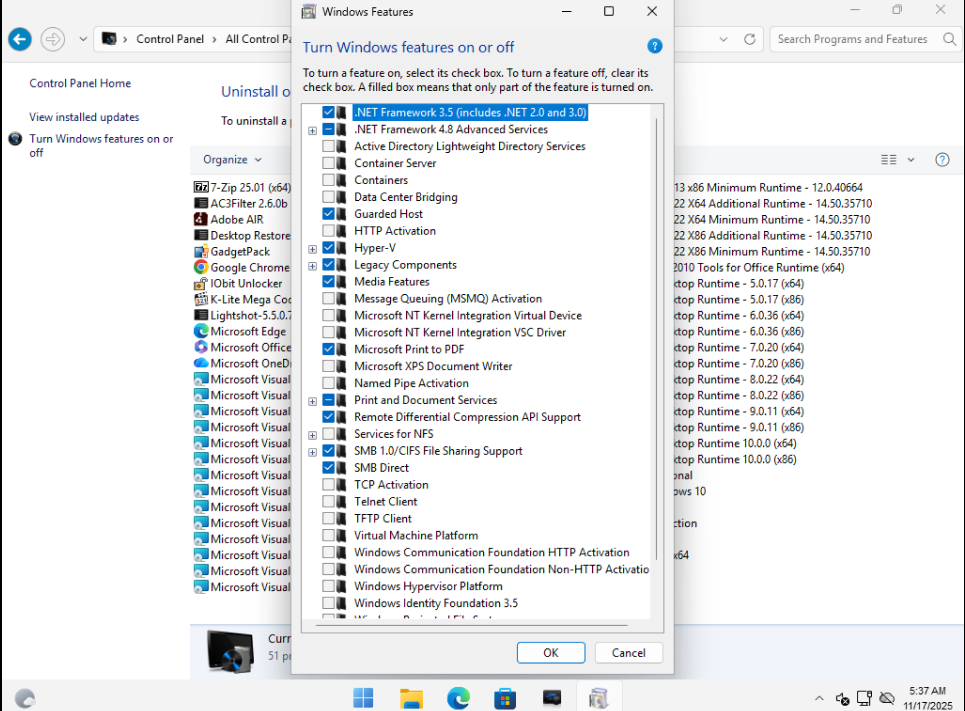Open the View installed updates link
The image size is (965, 711).
click(x=84, y=117)
